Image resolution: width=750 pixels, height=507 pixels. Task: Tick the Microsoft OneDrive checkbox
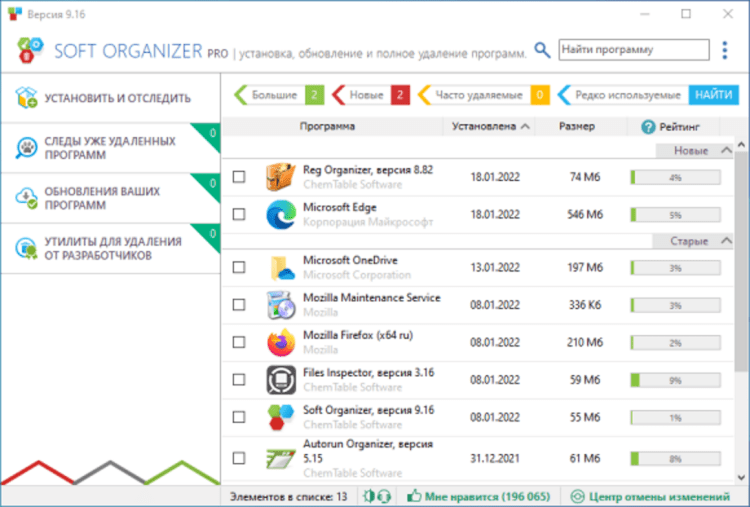(x=239, y=267)
